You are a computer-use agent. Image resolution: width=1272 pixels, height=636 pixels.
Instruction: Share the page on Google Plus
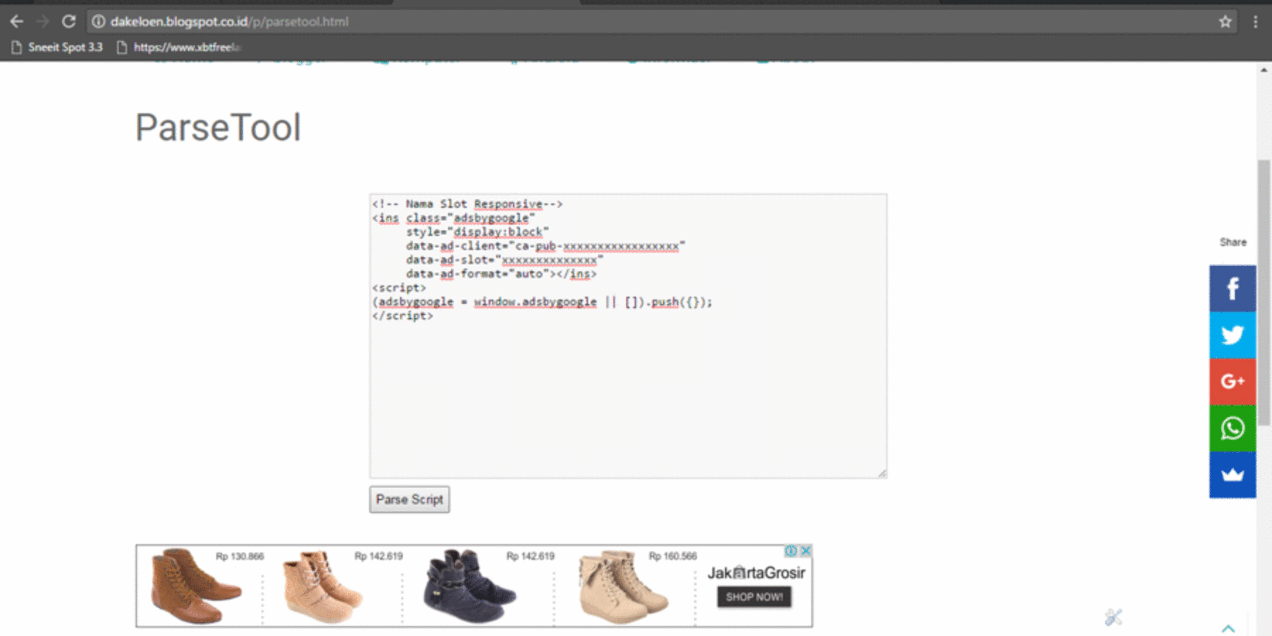click(x=1233, y=382)
